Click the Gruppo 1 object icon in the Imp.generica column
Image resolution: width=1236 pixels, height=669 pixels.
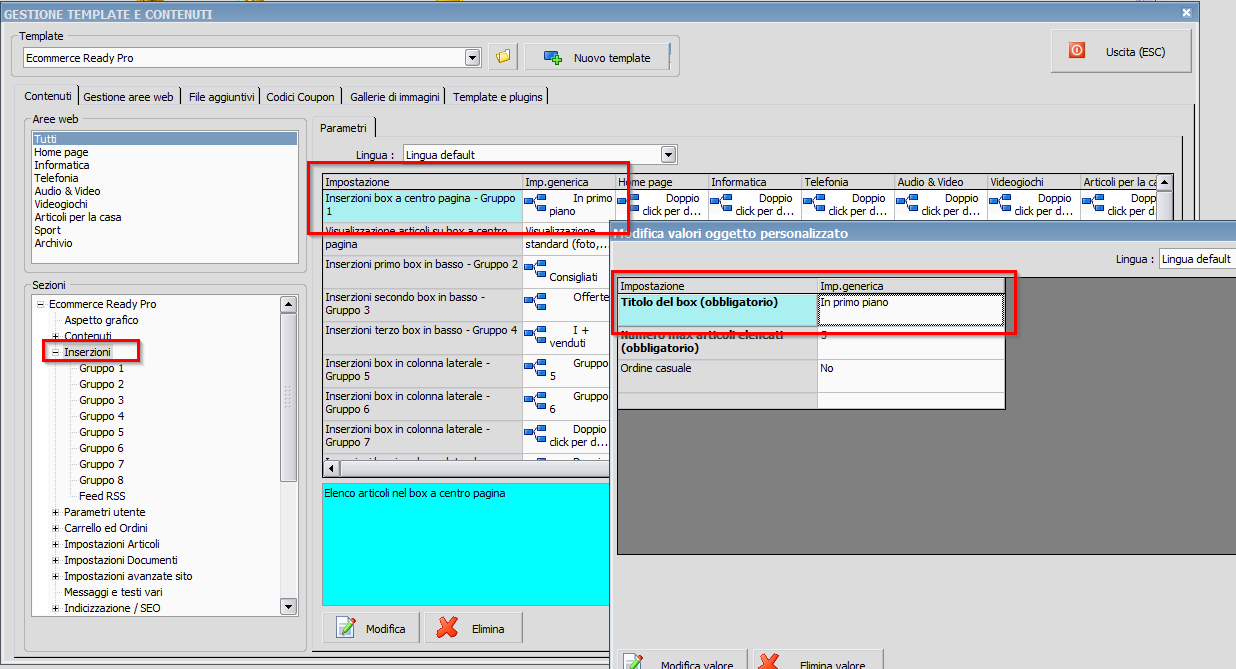(535, 204)
